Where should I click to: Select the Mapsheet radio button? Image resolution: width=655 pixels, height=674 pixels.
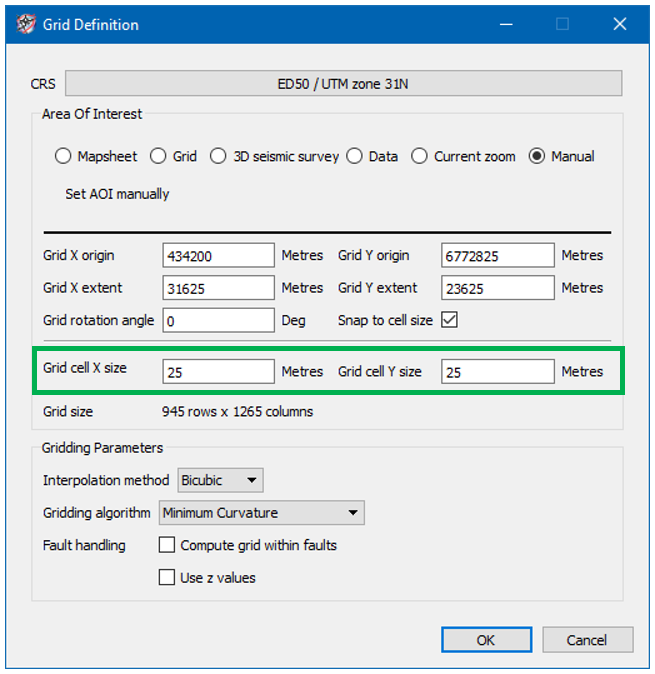tap(64, 156)
